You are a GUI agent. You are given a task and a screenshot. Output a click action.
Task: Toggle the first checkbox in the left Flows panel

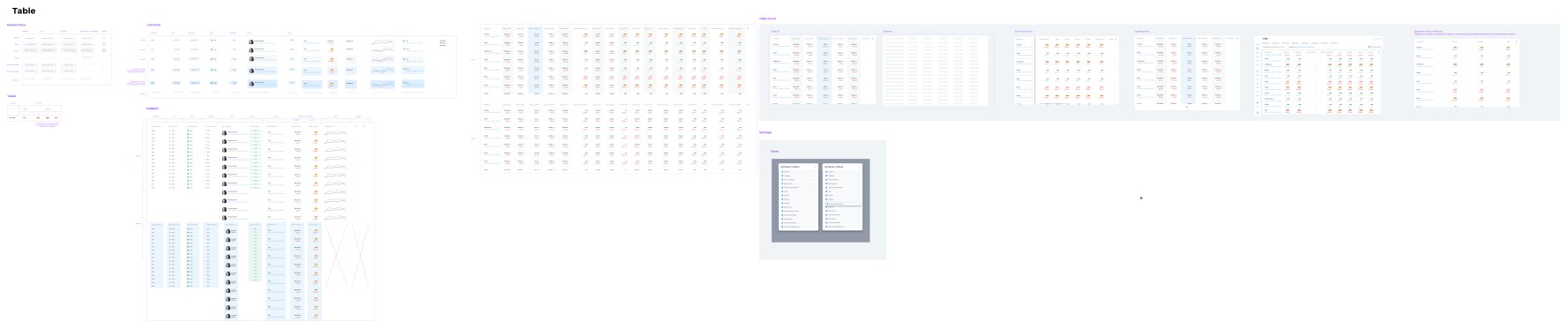click(782, 172)
